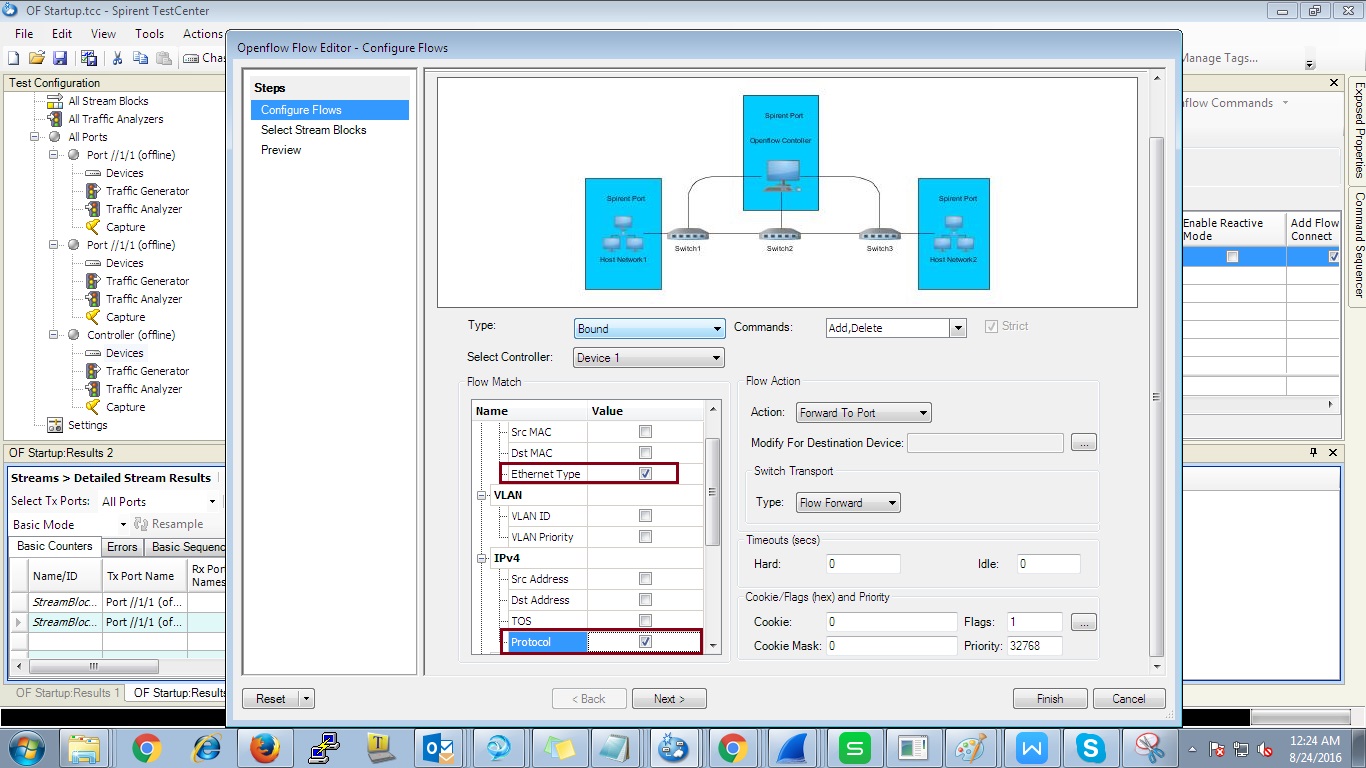Switch to the Basic Counters tab
Image resolution: width=1366 pixels, height=768 pixels.
tap(55, 546)
